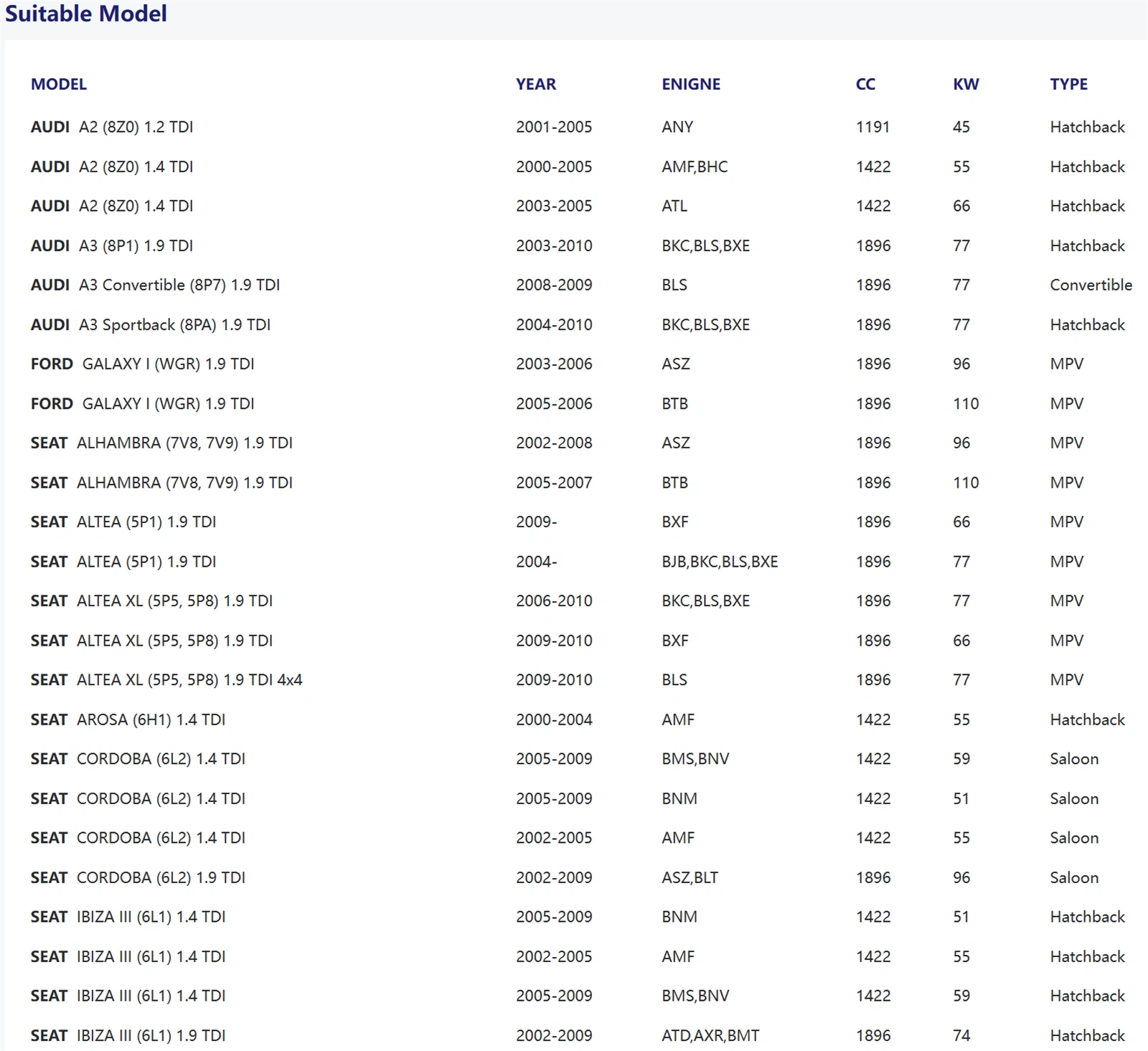Click year 2009- for Seat Altea

537,522
